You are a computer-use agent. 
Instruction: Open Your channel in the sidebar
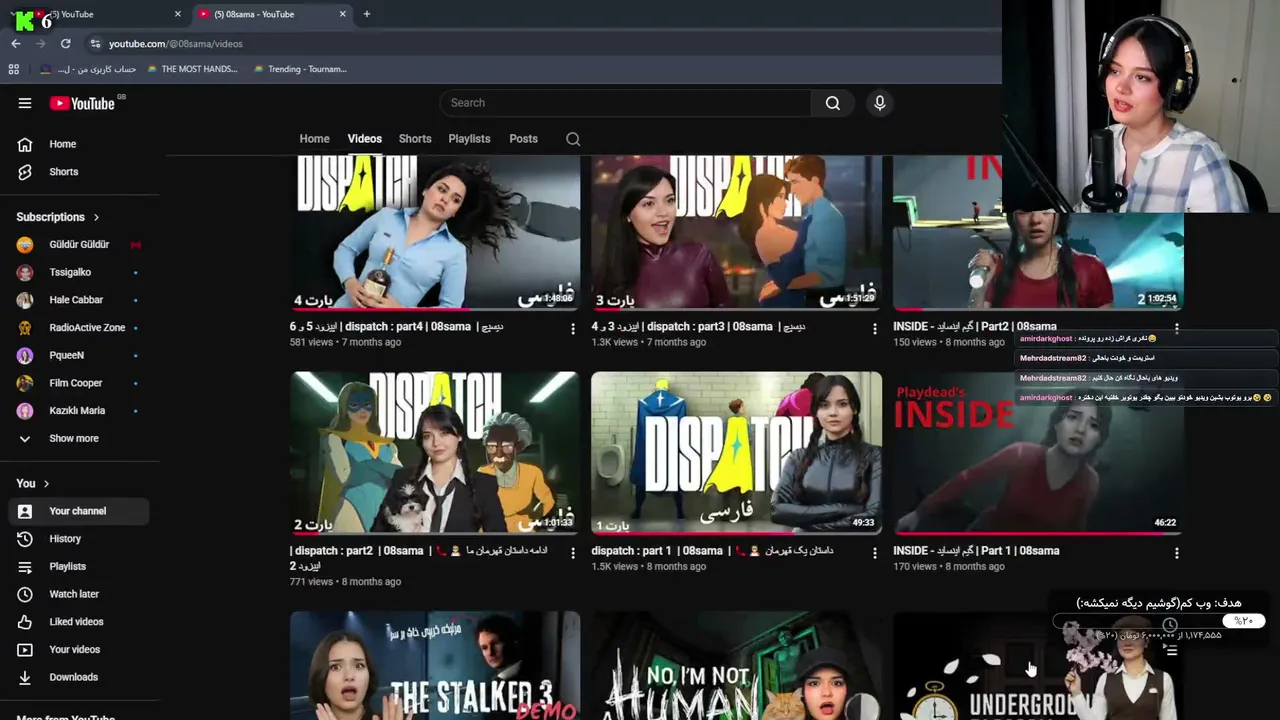tap(79, 511)
